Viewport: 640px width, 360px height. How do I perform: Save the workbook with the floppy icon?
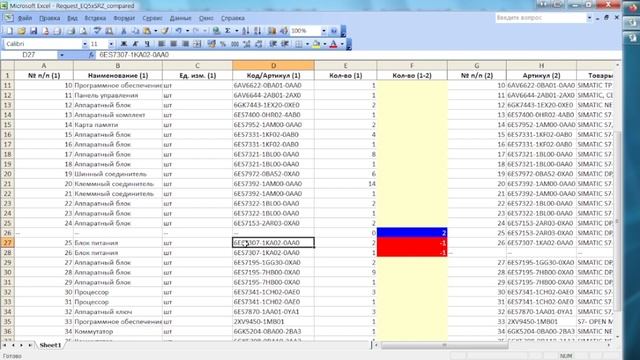[x=33, y=31]
